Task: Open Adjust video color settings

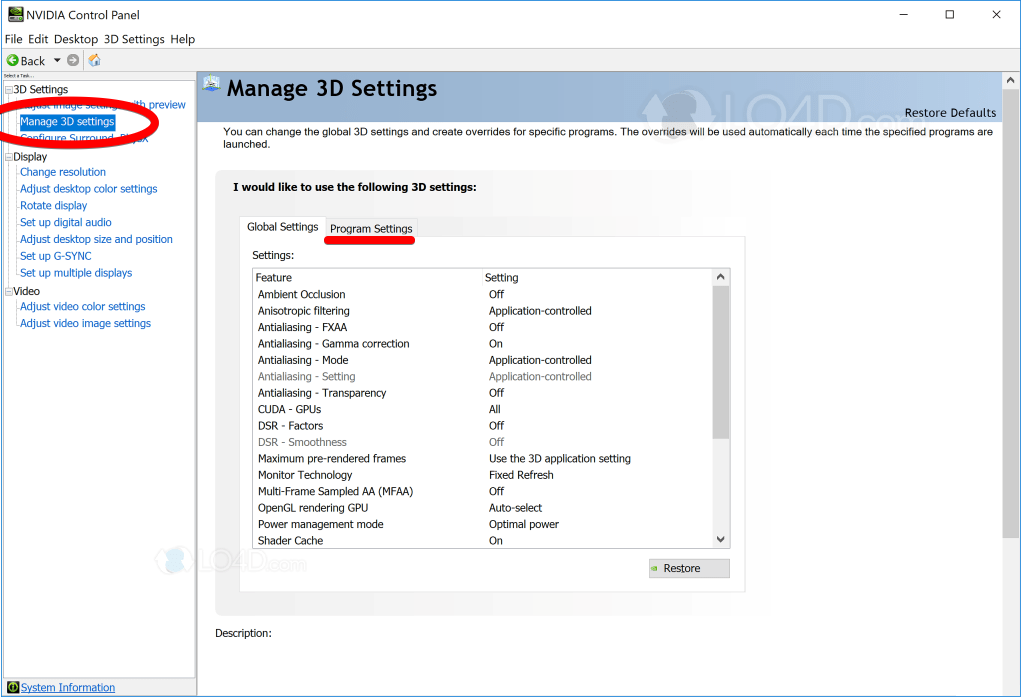Action: click(x=83, y=307)
